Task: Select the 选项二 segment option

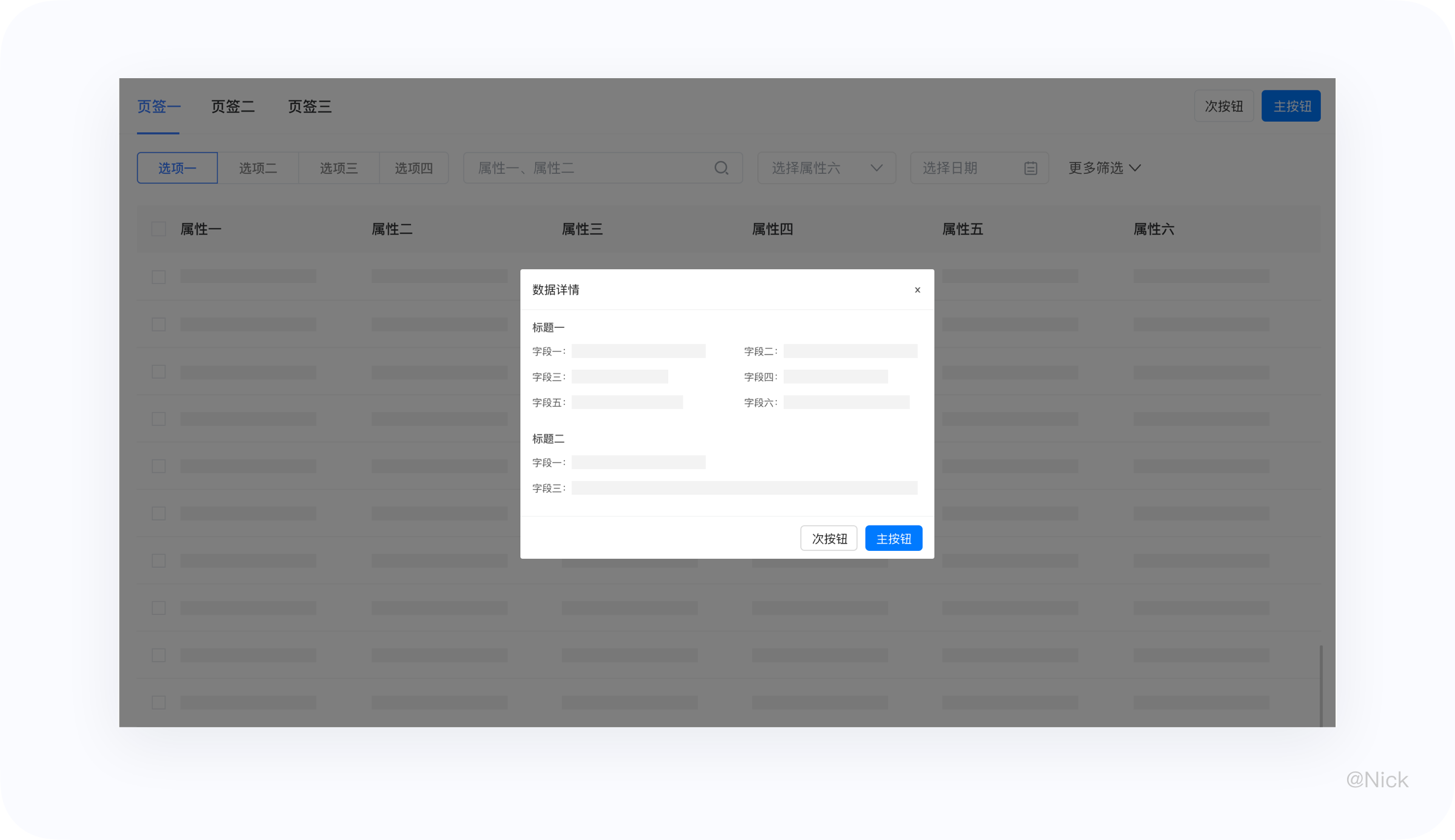Action: coord(258,168)
